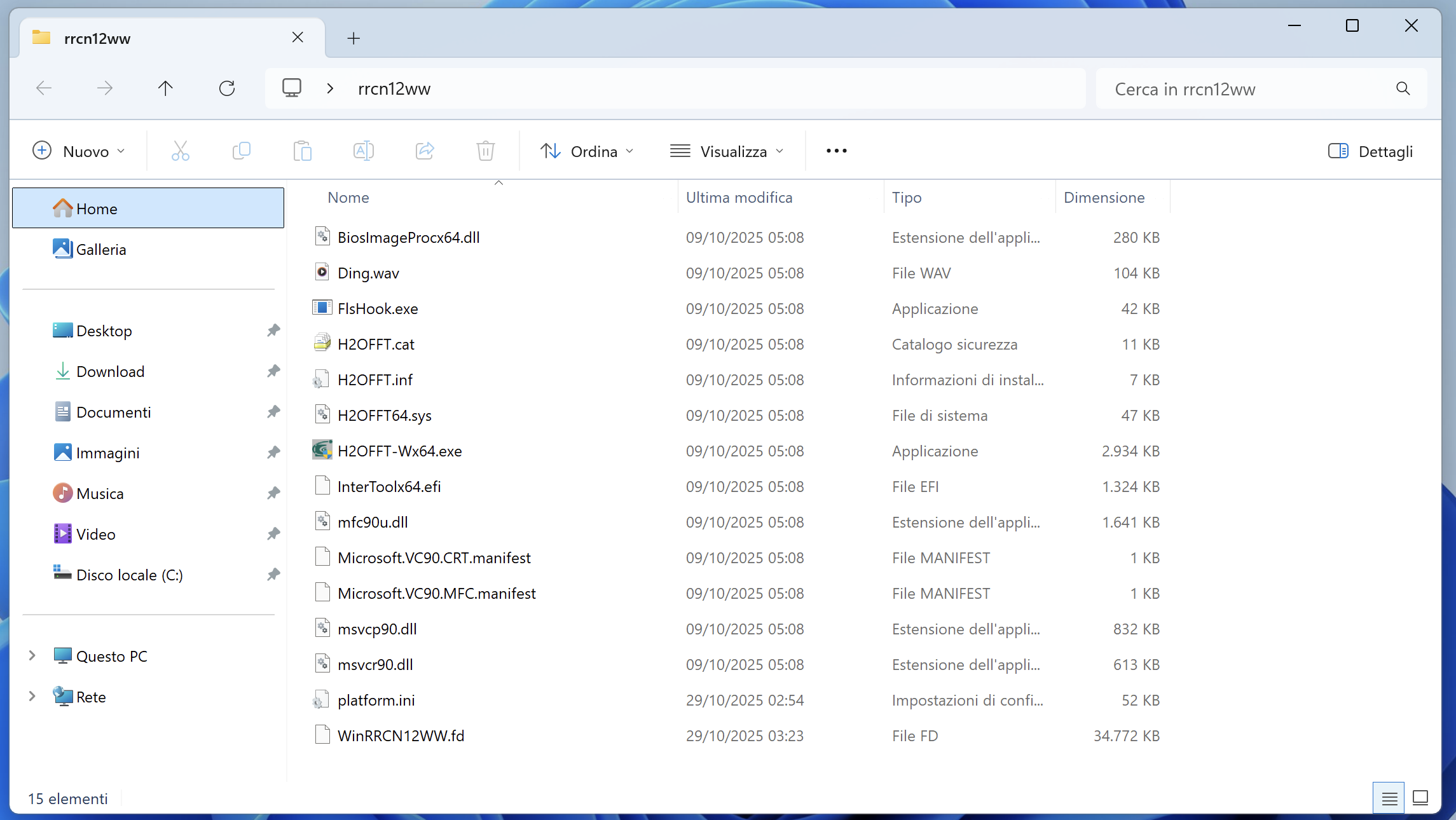The height and width of the screenshot is (820, 1456).
Task: Expand the Questo PC tree node
Action: [x=32, y=655]
